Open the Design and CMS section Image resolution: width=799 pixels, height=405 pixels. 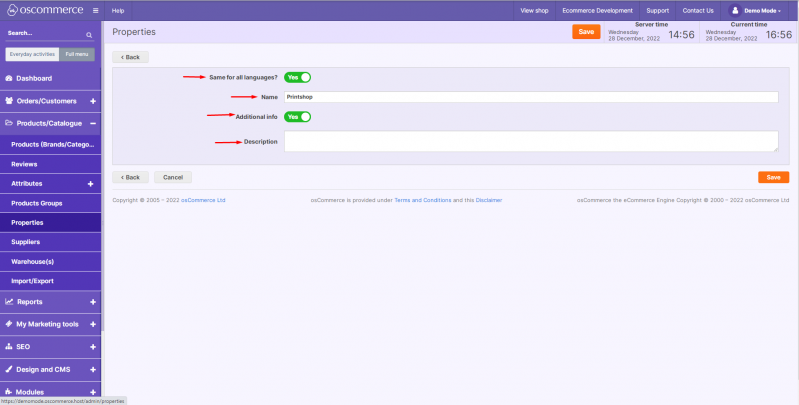pos(42,369)
